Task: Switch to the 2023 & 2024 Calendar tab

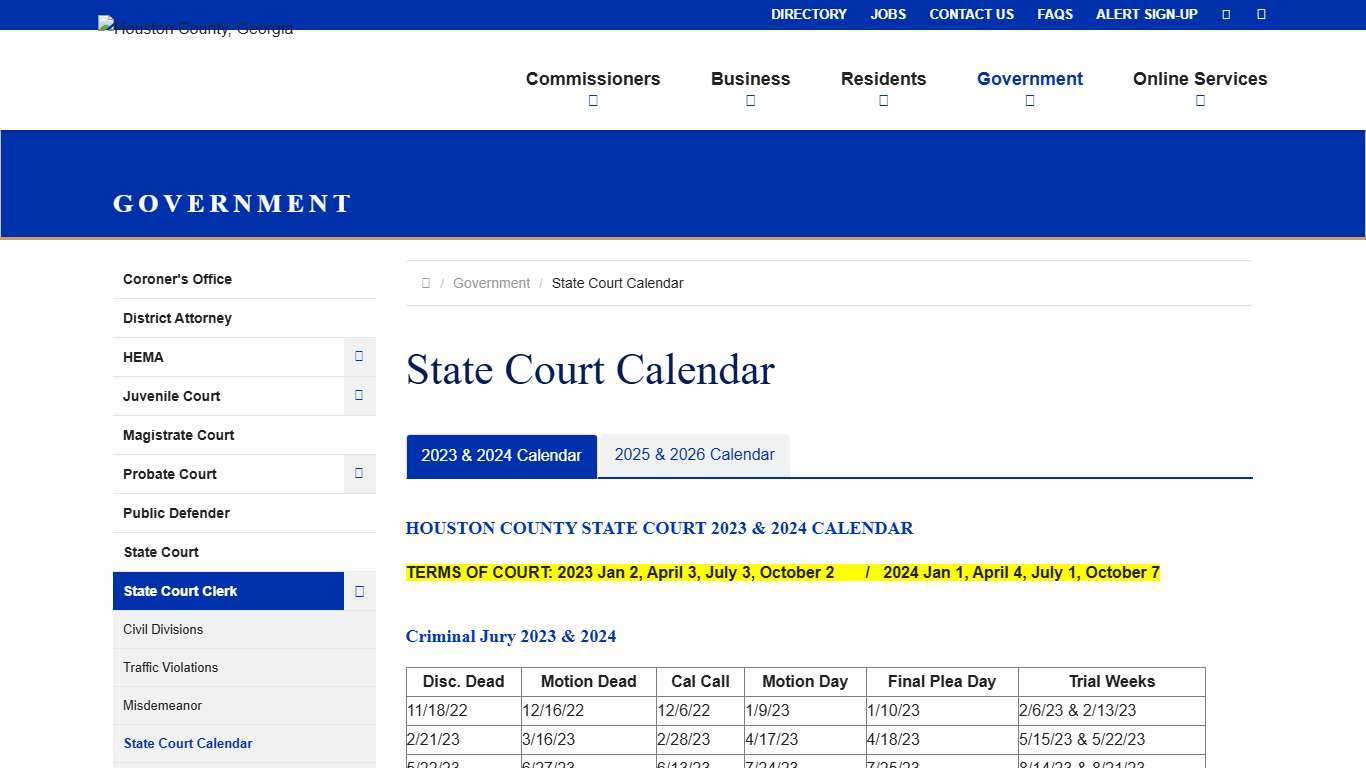Action: pyautogui.click(x=501, y=455)
